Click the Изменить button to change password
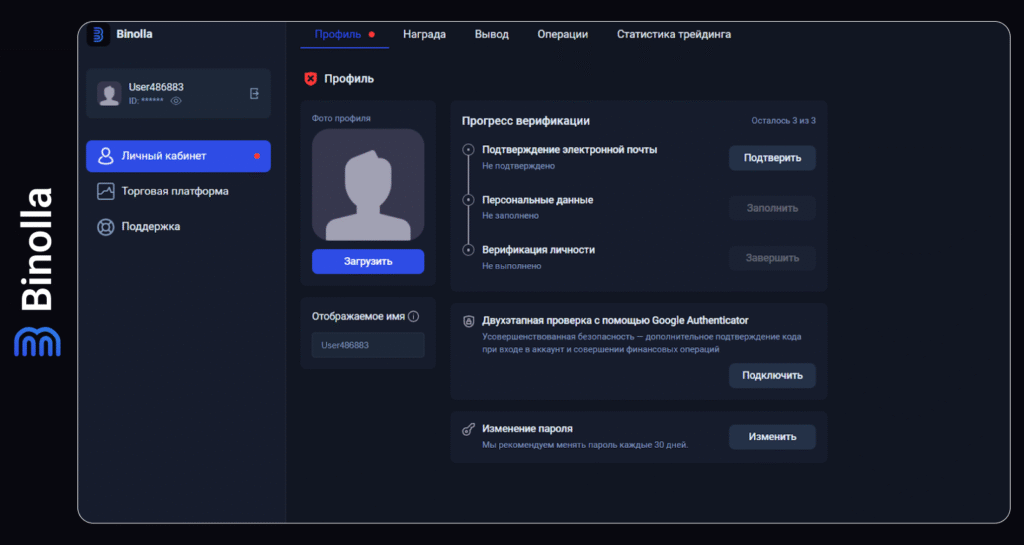 [x=771, y=437]
